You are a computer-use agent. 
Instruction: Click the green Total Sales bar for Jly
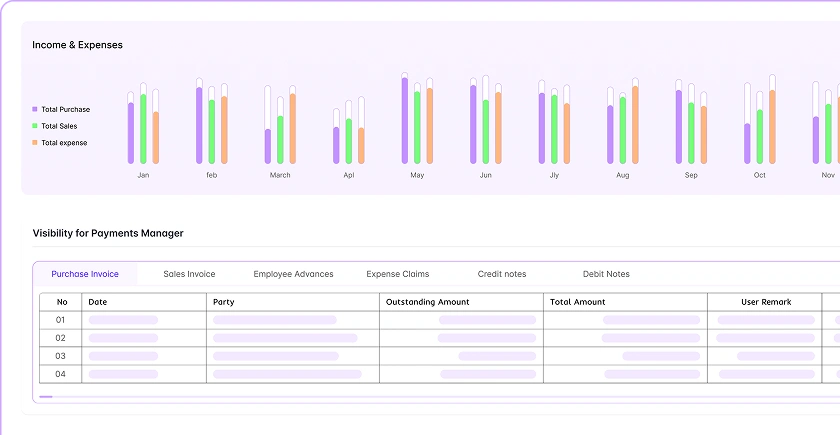point(554,129)
